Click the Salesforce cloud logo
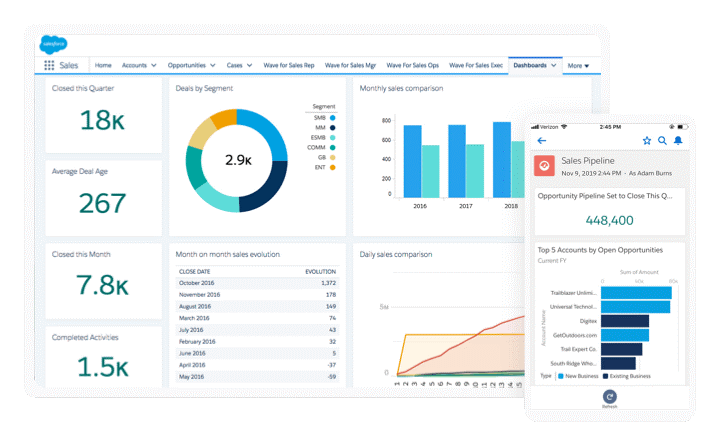 [x=53, y=44]
